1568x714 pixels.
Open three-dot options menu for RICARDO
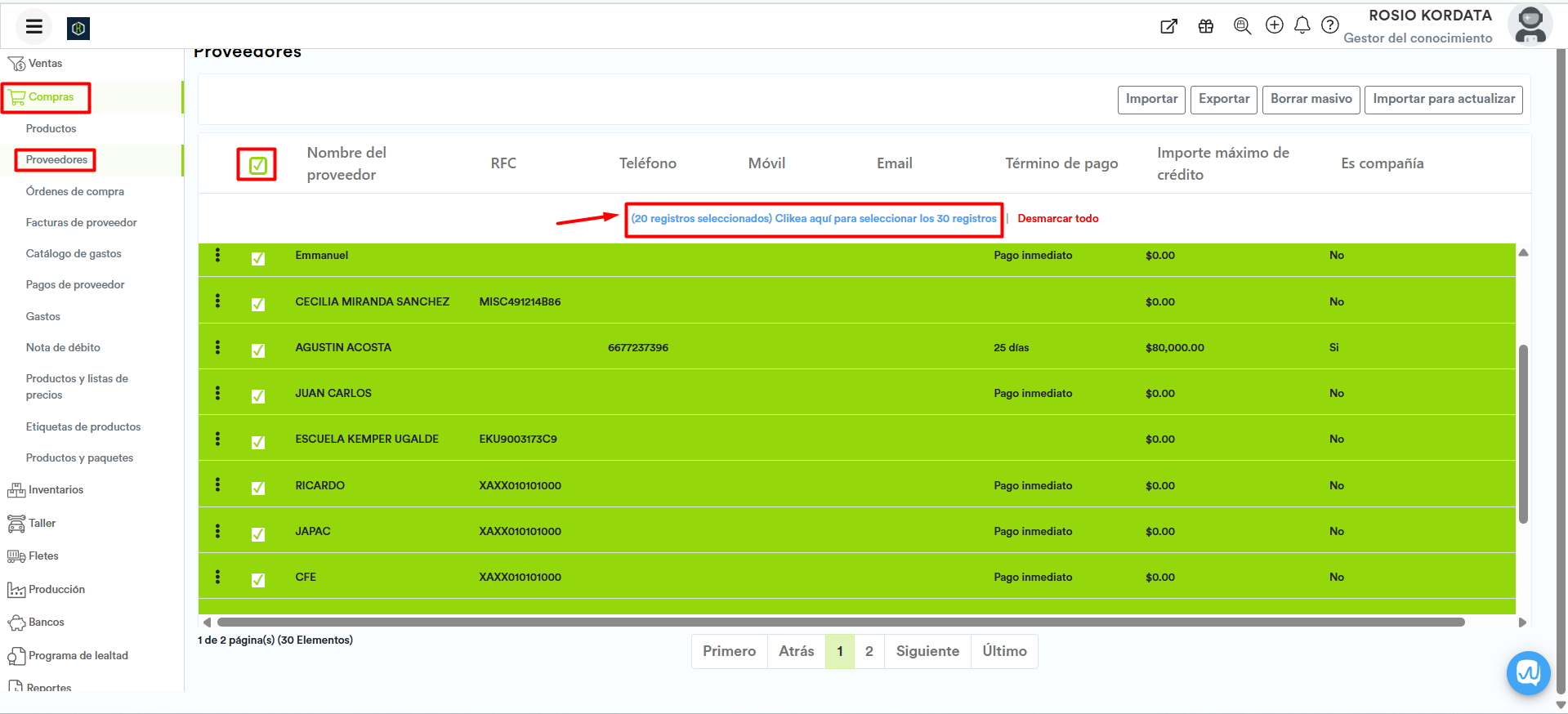217,485
